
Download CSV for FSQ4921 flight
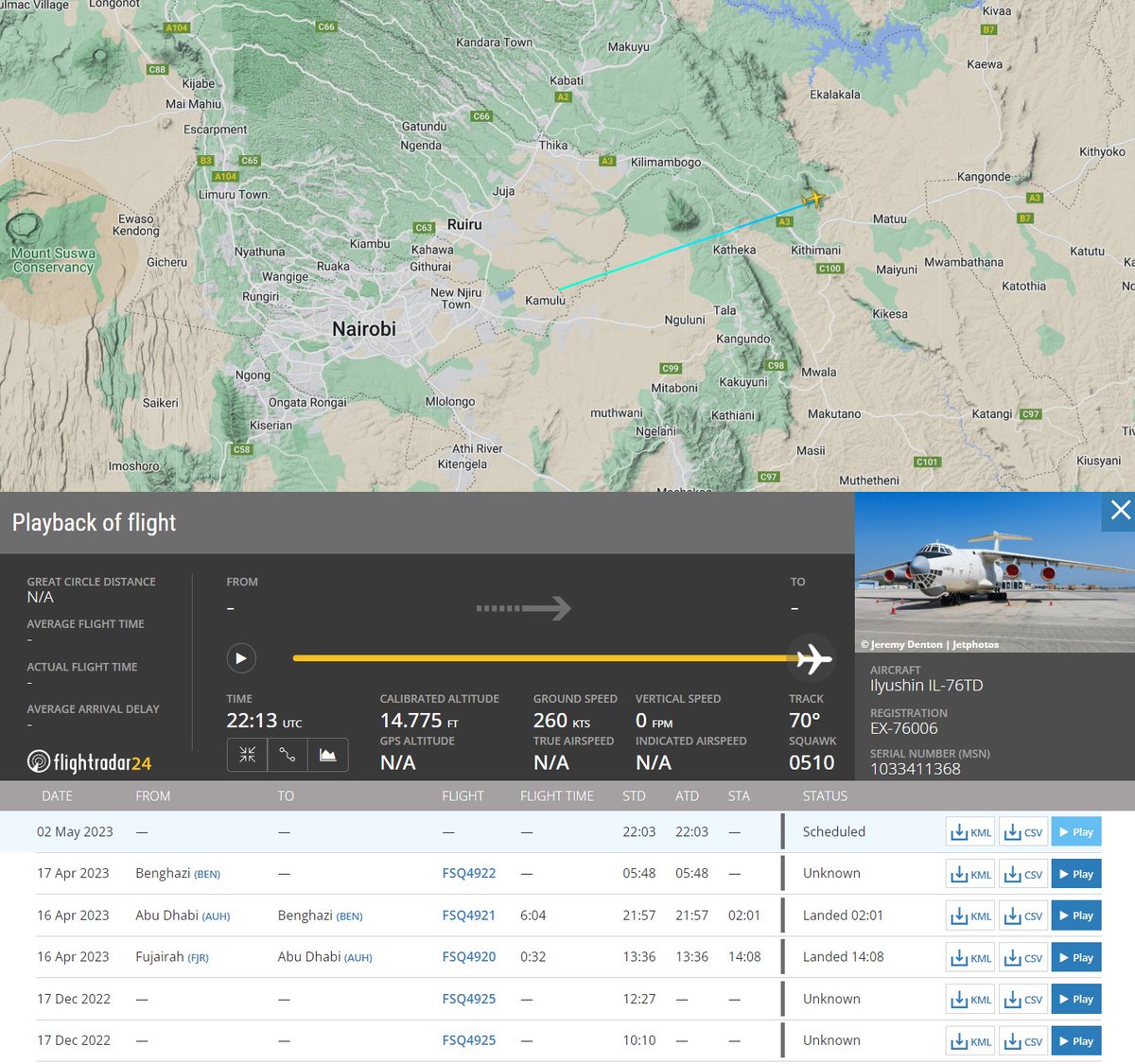coord(1022,916)
